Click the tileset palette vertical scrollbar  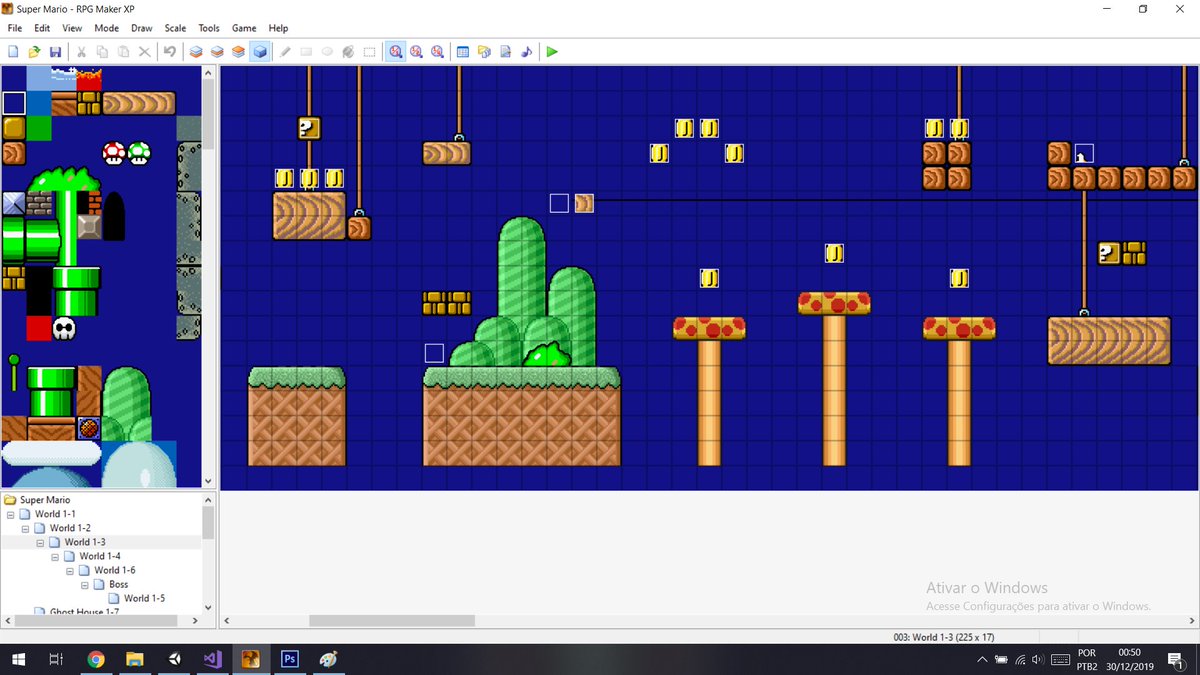[208, 277]
